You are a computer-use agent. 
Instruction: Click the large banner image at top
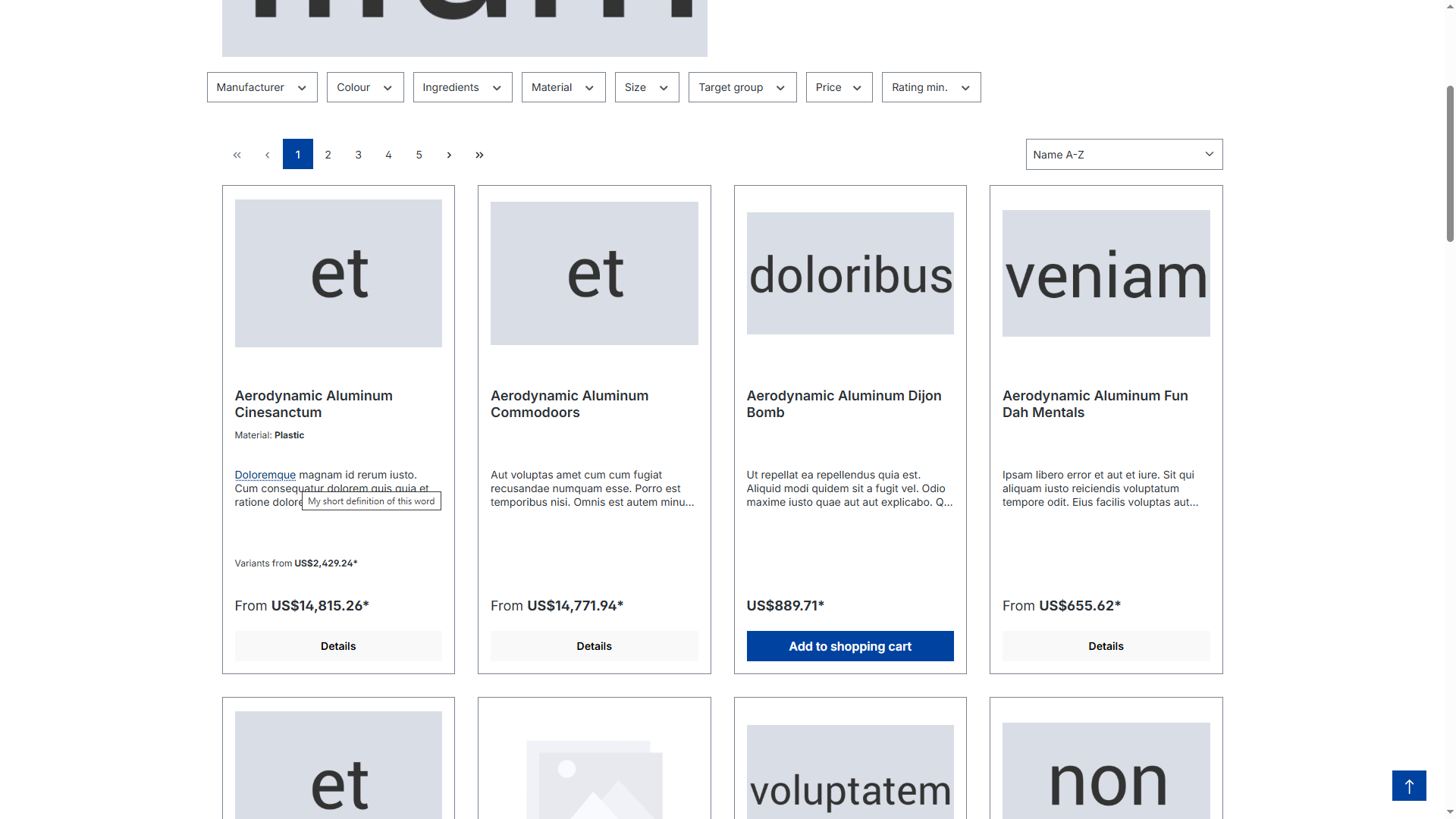[x=464, y=28]
